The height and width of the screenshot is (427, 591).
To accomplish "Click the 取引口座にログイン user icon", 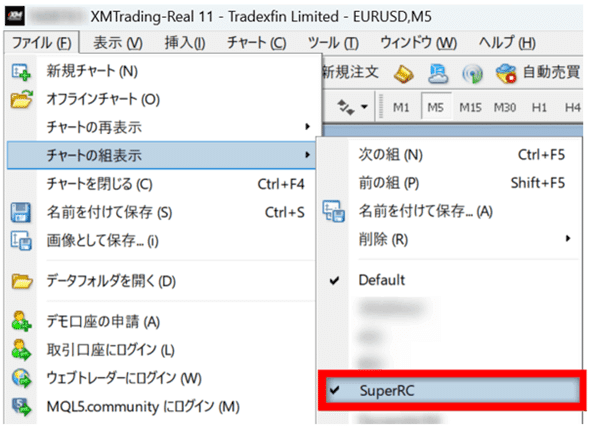I will pyautogui.click(x=21, y=349).
